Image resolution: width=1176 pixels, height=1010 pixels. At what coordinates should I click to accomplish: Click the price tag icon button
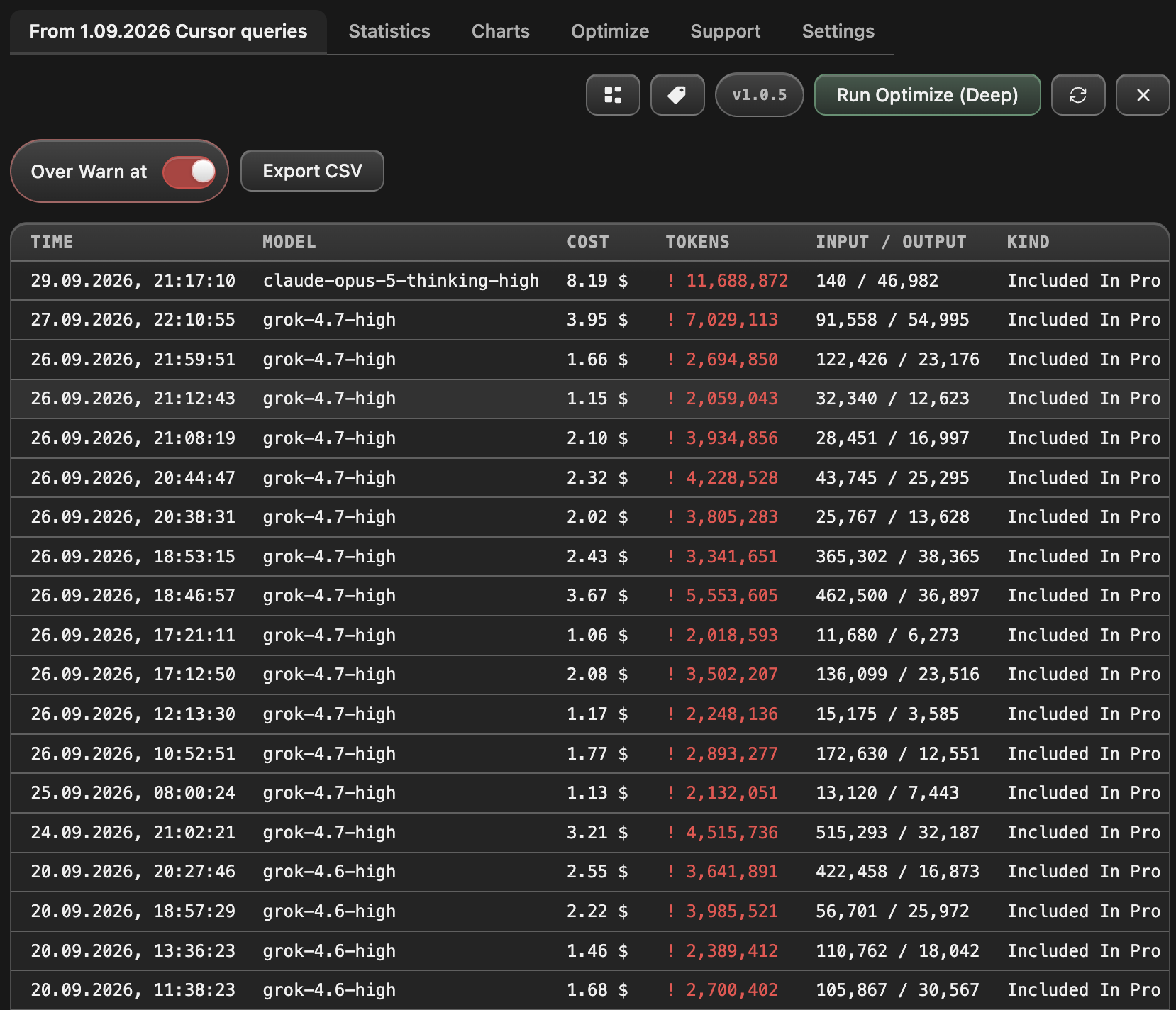coord(677,94)
